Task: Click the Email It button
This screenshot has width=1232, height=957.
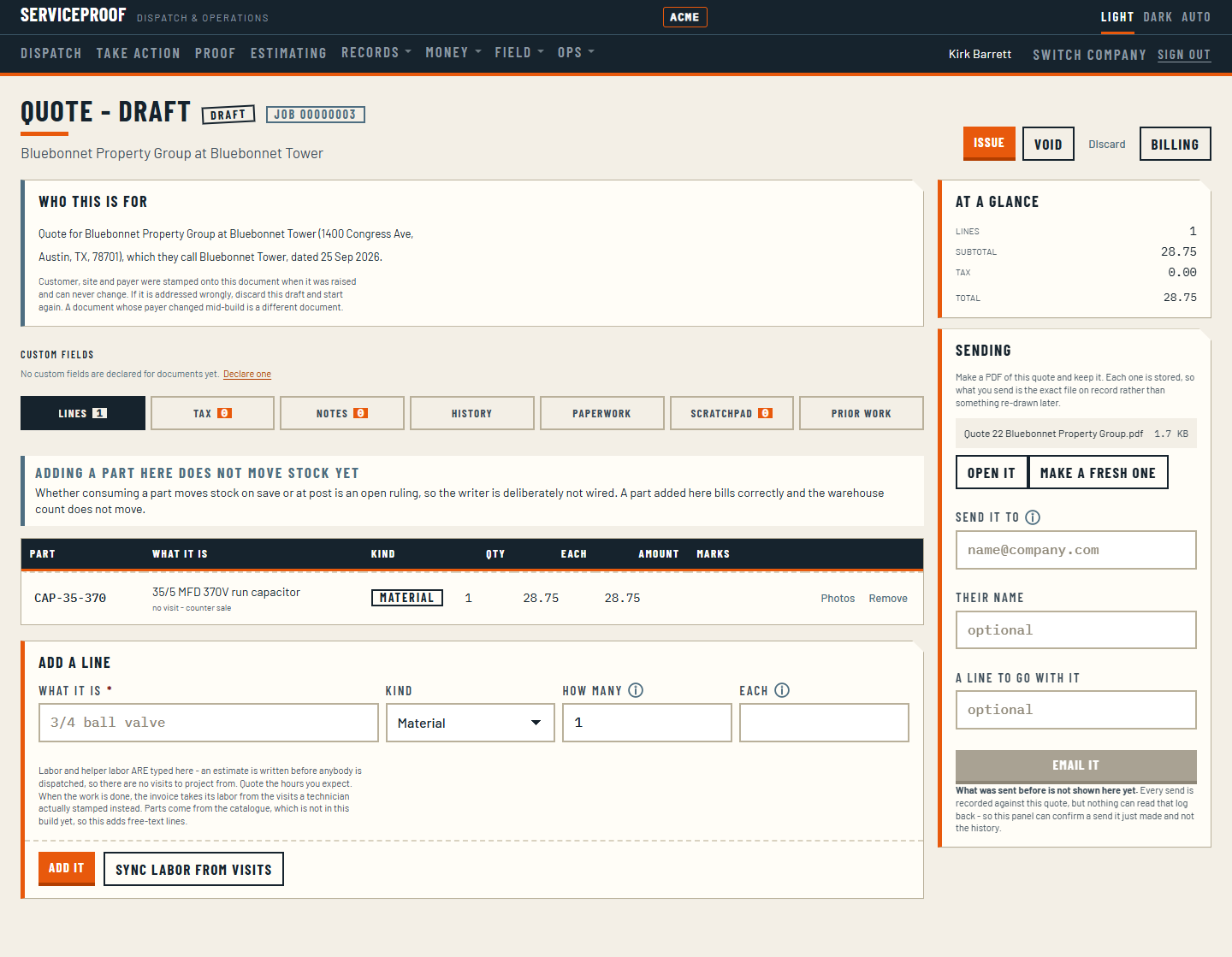Action: coord(1076,765)
